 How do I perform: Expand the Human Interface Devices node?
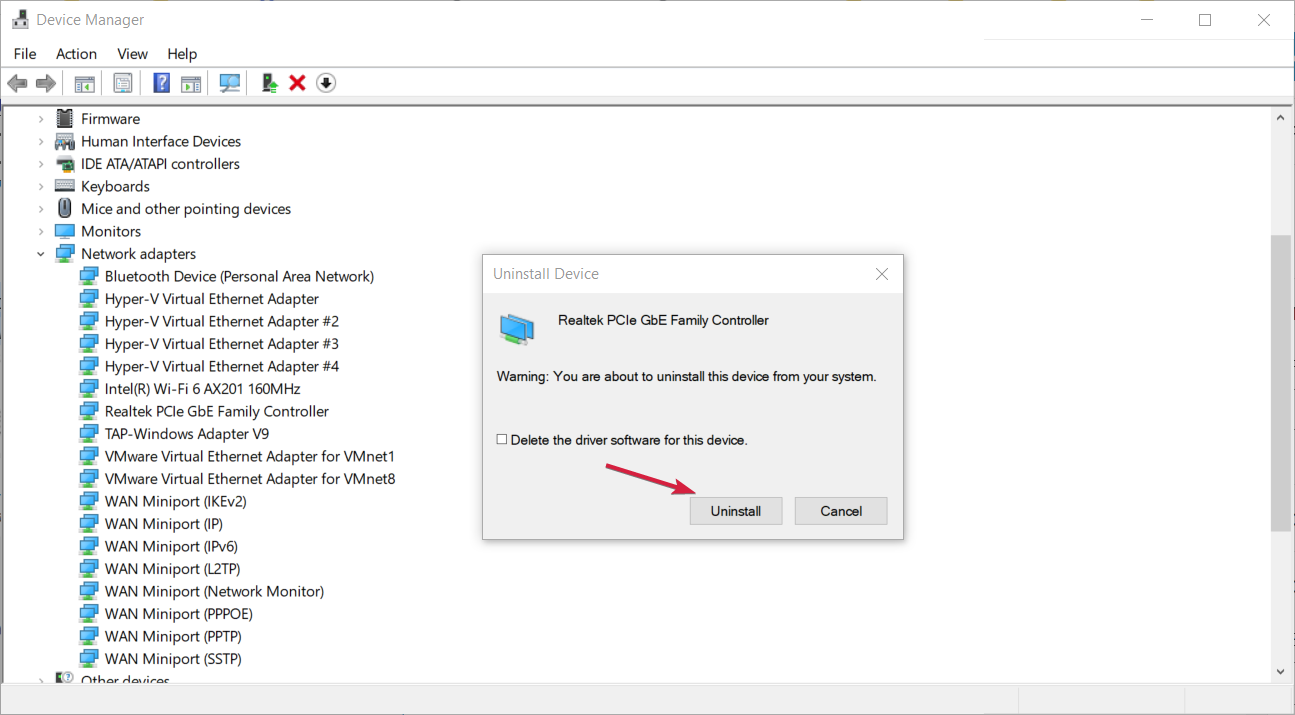tap(41, 141)
